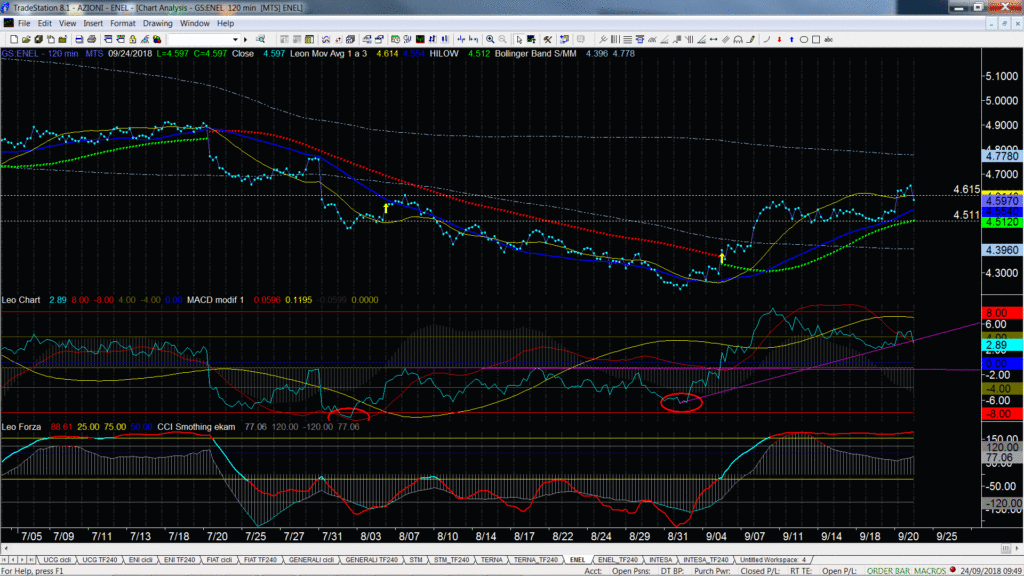This screenshot has height=576, width=1024.
Task: Switch to the STM workspace tab
Action: 416,560
